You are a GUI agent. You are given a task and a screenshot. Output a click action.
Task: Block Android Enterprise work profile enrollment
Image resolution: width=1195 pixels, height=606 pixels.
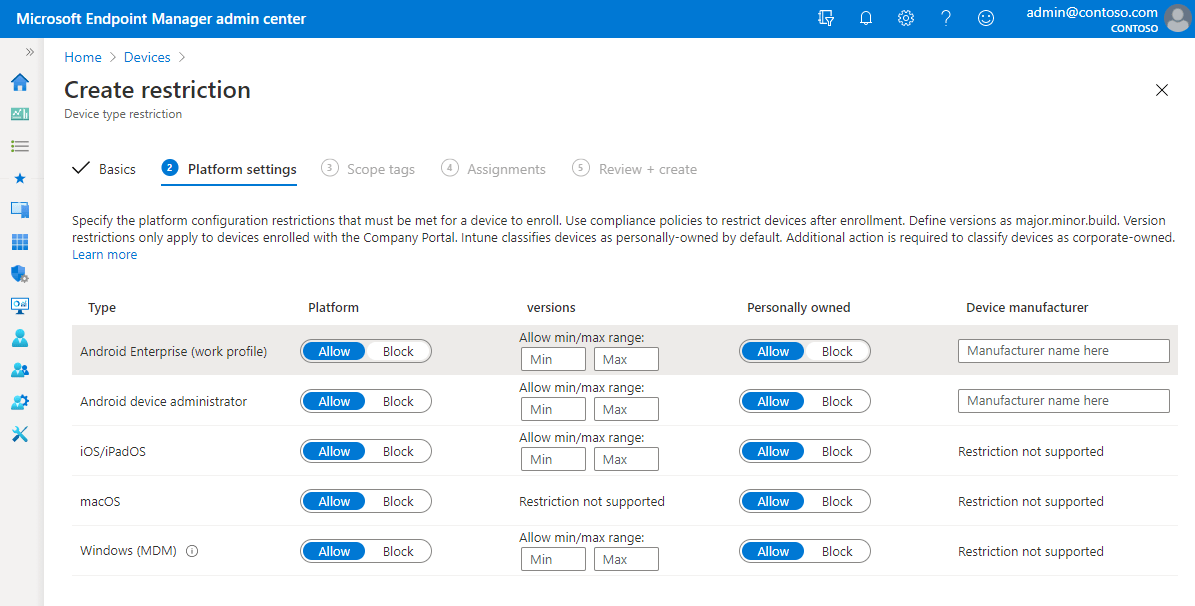(x=398, y=351)
